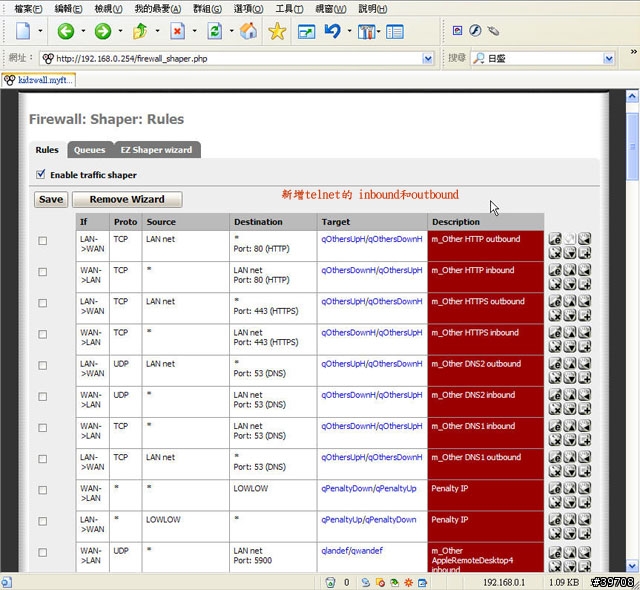Delete the m_Other HTTPS inbound rule
The image size is (640, 590).
pyautogui.click(x=555, y=346)
